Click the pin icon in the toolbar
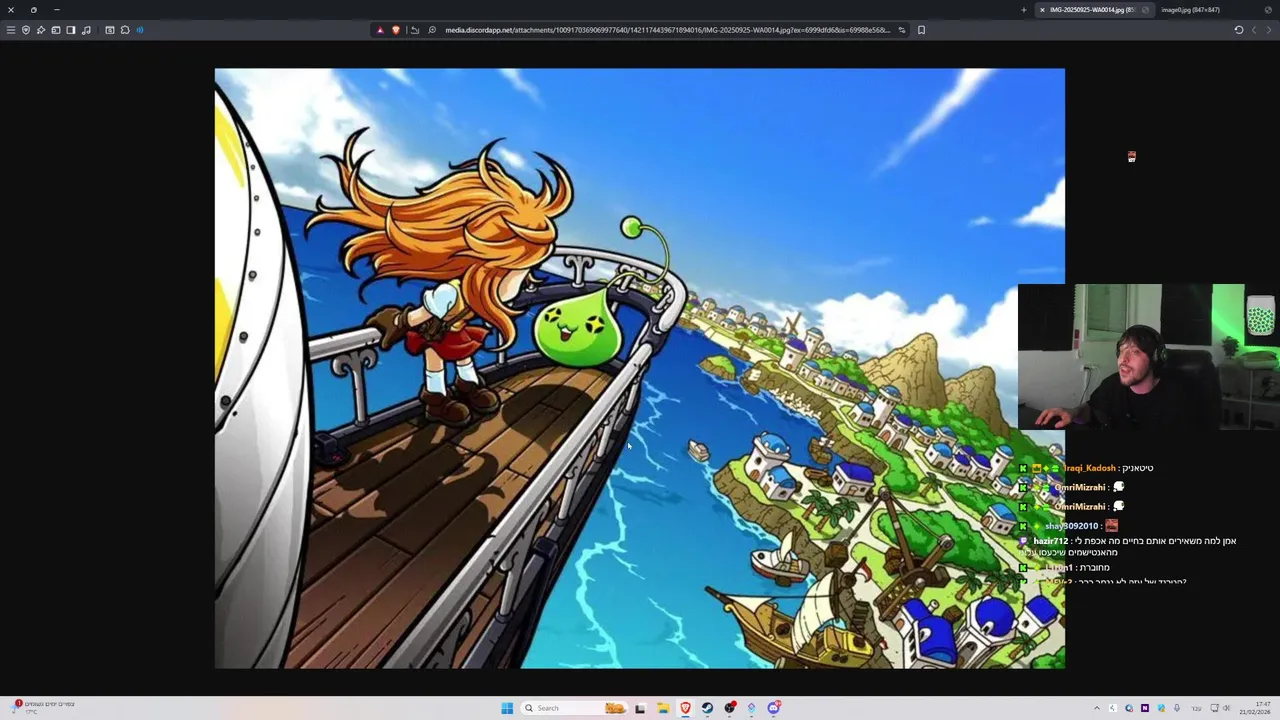This screenshot has height=720, width=1280. pos(41,30)
